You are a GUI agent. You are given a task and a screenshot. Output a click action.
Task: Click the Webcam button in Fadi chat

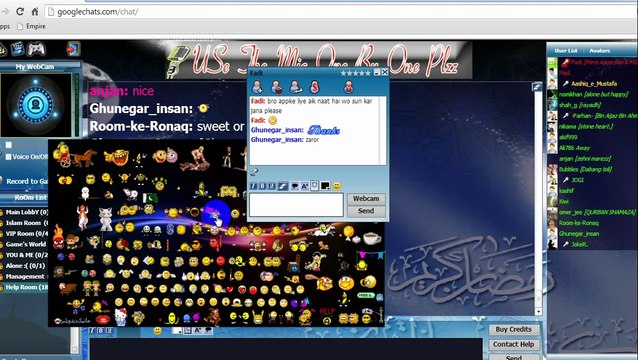coord(366,199)
